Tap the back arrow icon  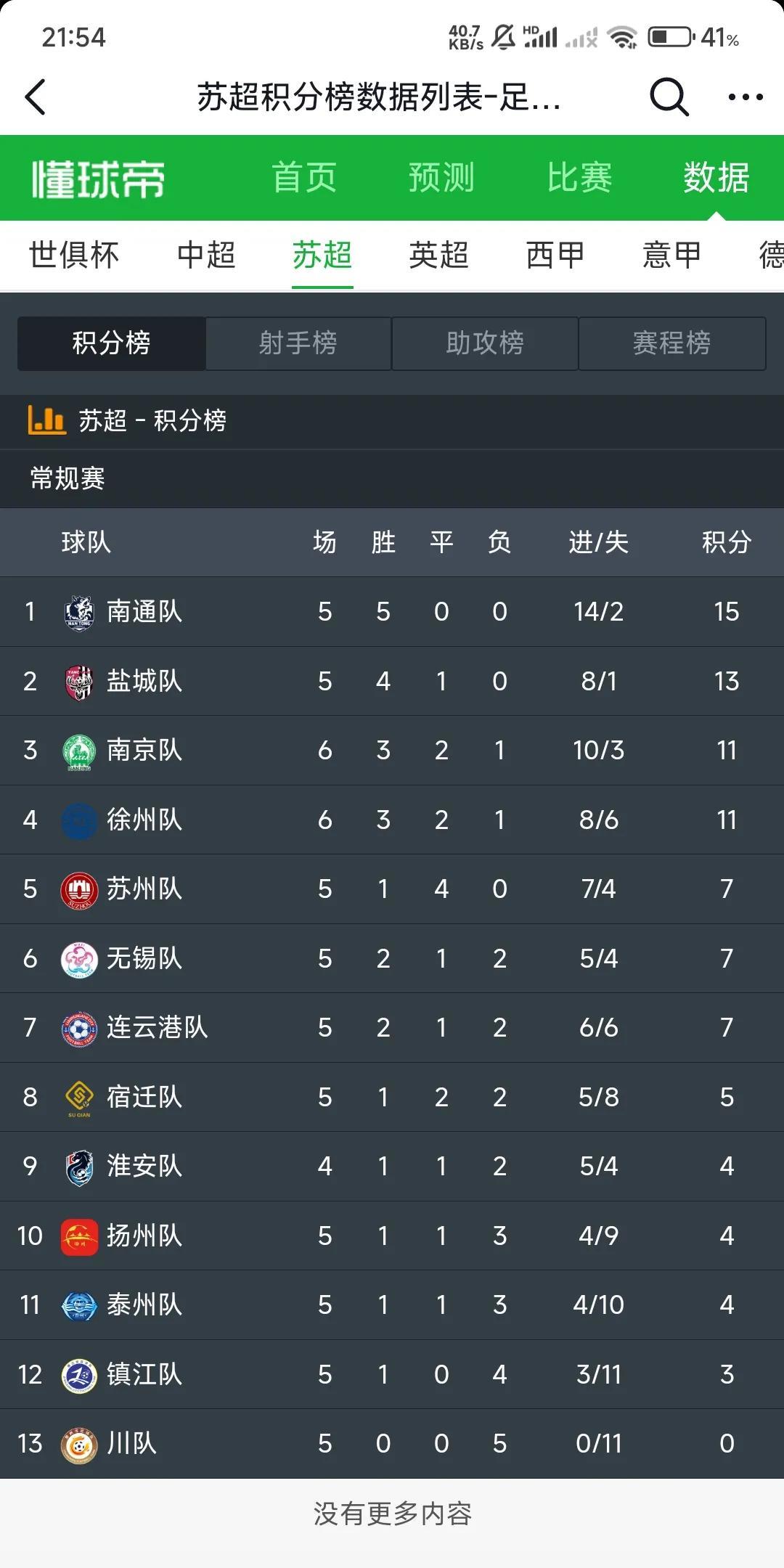[x=36, y=97]
